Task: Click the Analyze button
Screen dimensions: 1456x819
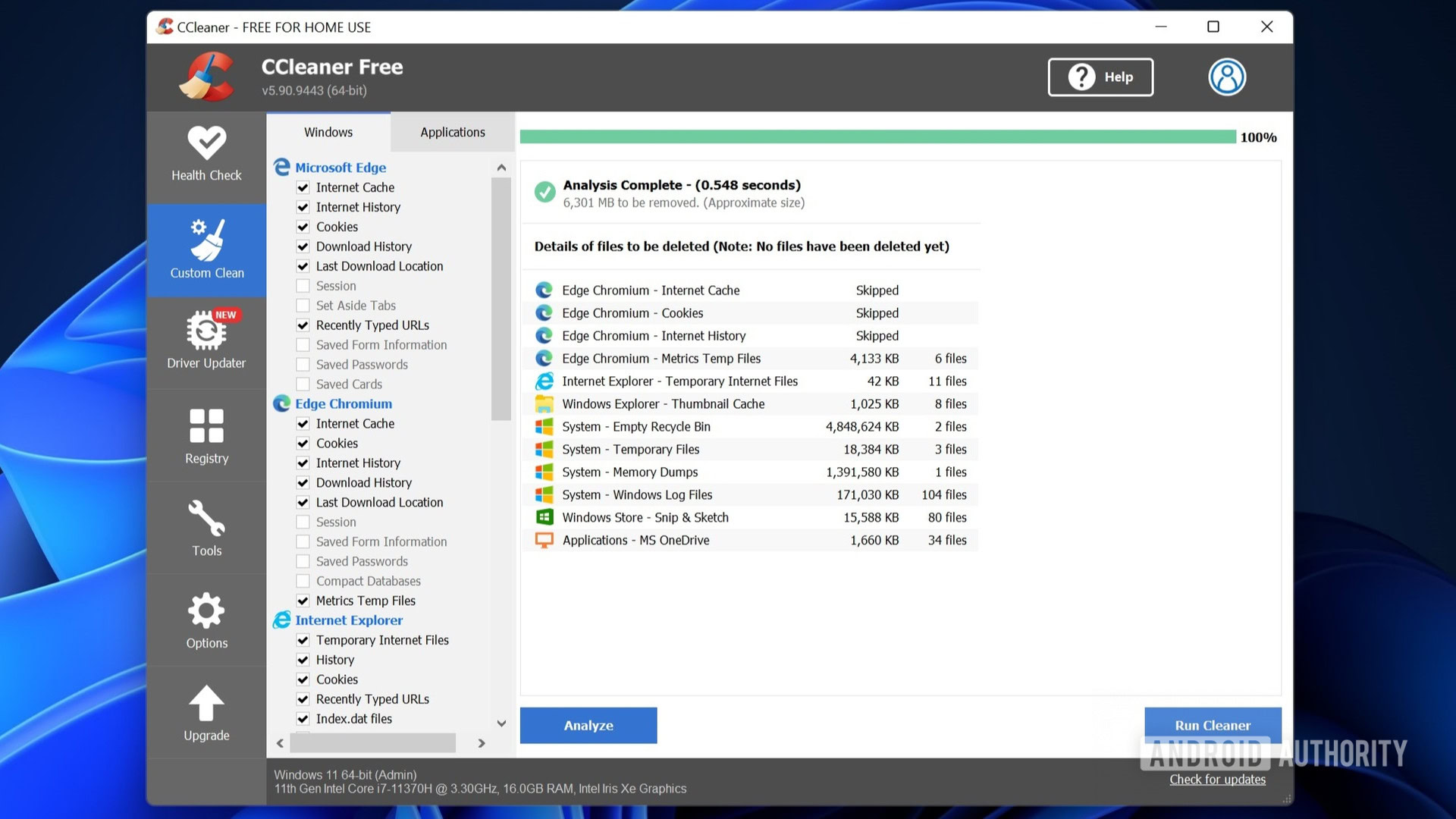Action: [x=588, y=726]
